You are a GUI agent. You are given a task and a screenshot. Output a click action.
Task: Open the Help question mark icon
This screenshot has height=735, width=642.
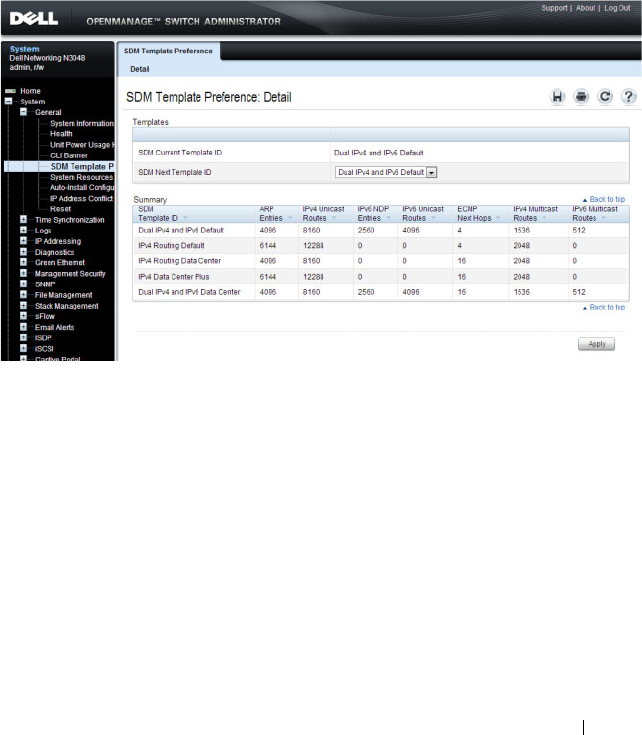(x=628, y=97)
